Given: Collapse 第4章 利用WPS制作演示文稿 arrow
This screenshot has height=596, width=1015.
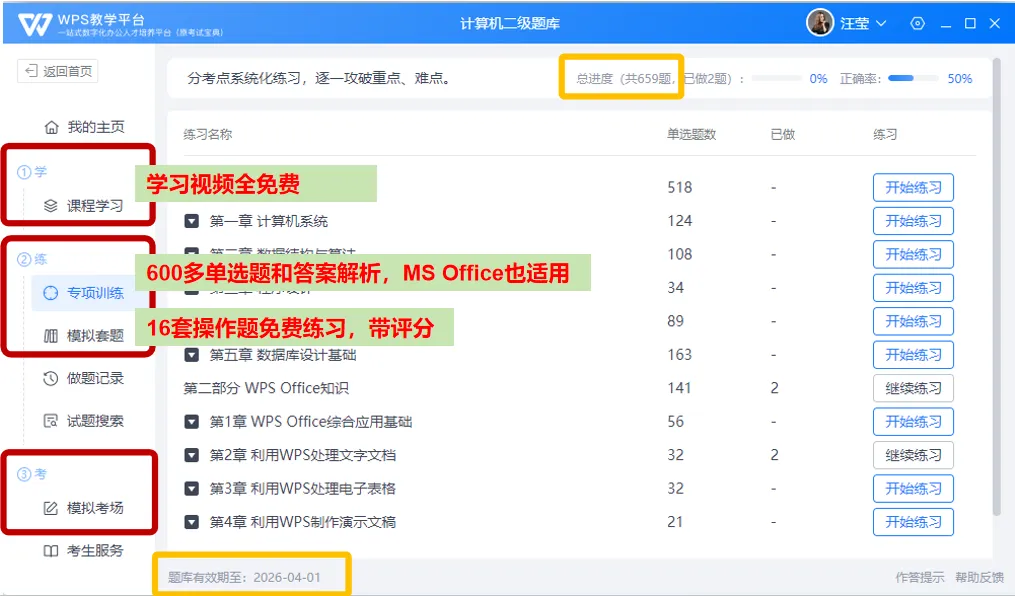Looking at the screenshot, I should click(x=192, y=522).
